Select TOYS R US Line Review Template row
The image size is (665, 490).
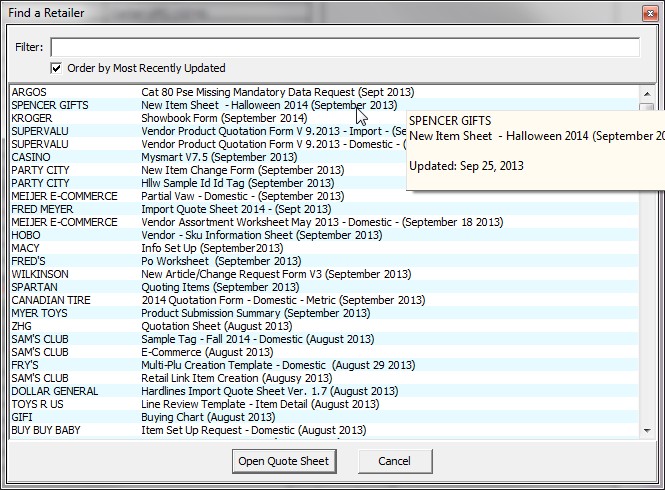coord(324,404)
